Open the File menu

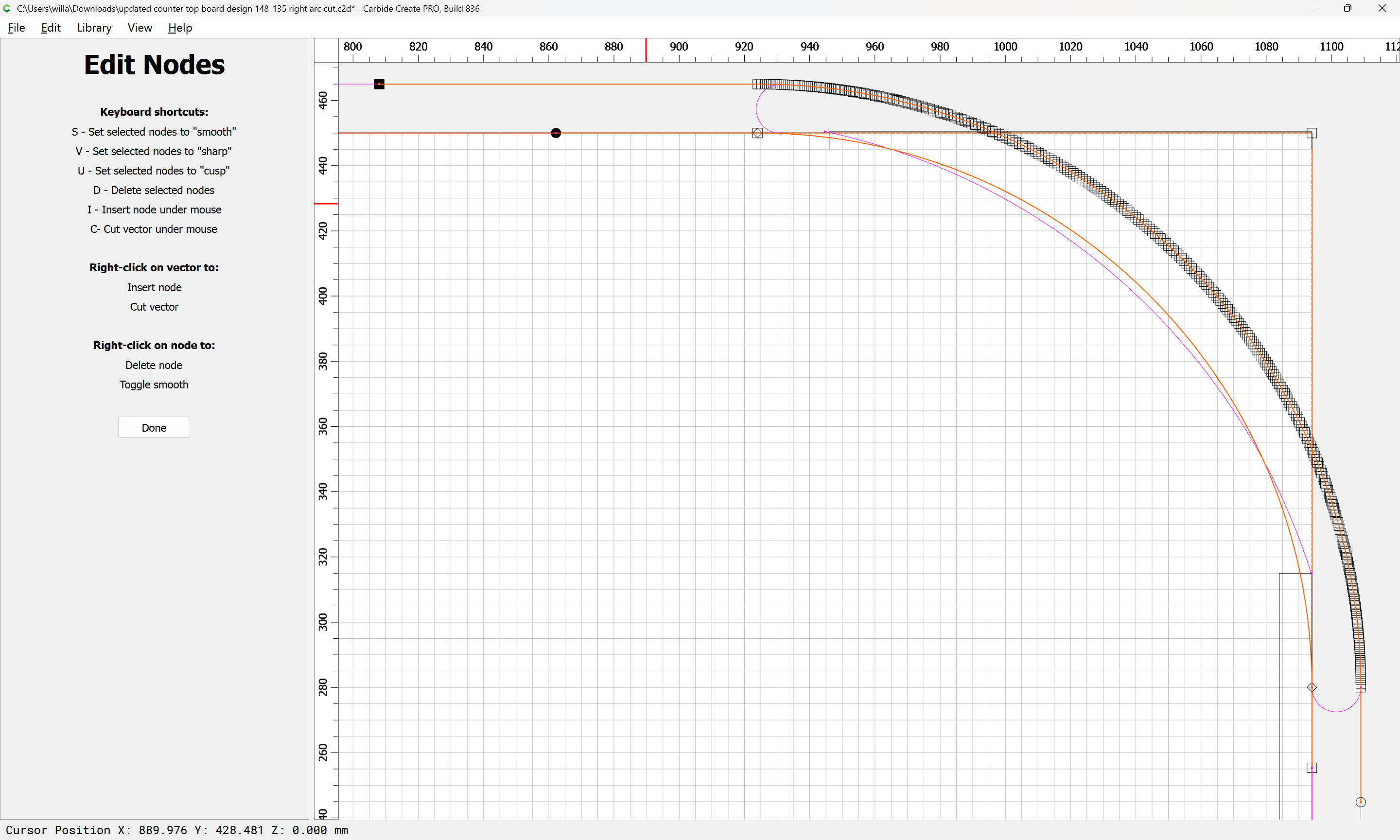16,28
